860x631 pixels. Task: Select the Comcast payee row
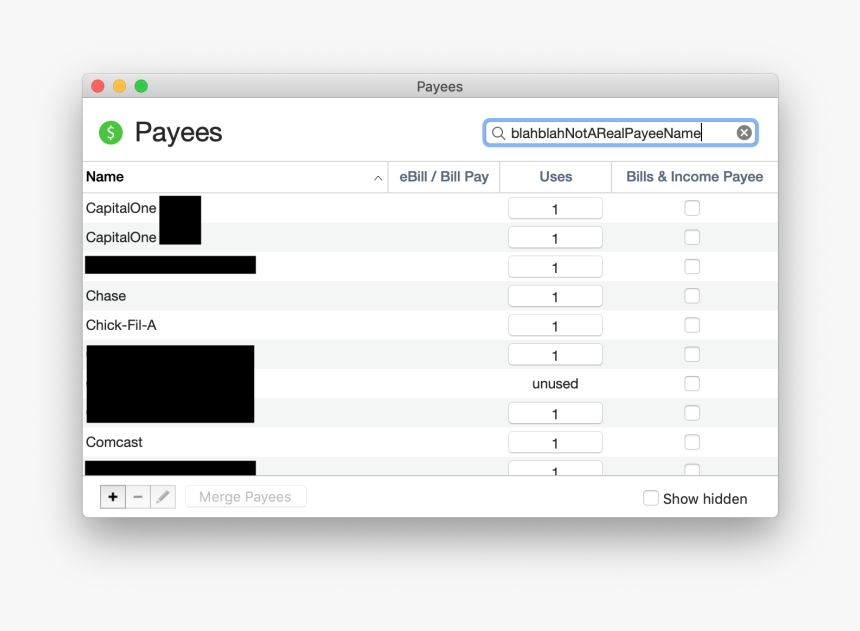pyautogui.click(x=430, y=442)
